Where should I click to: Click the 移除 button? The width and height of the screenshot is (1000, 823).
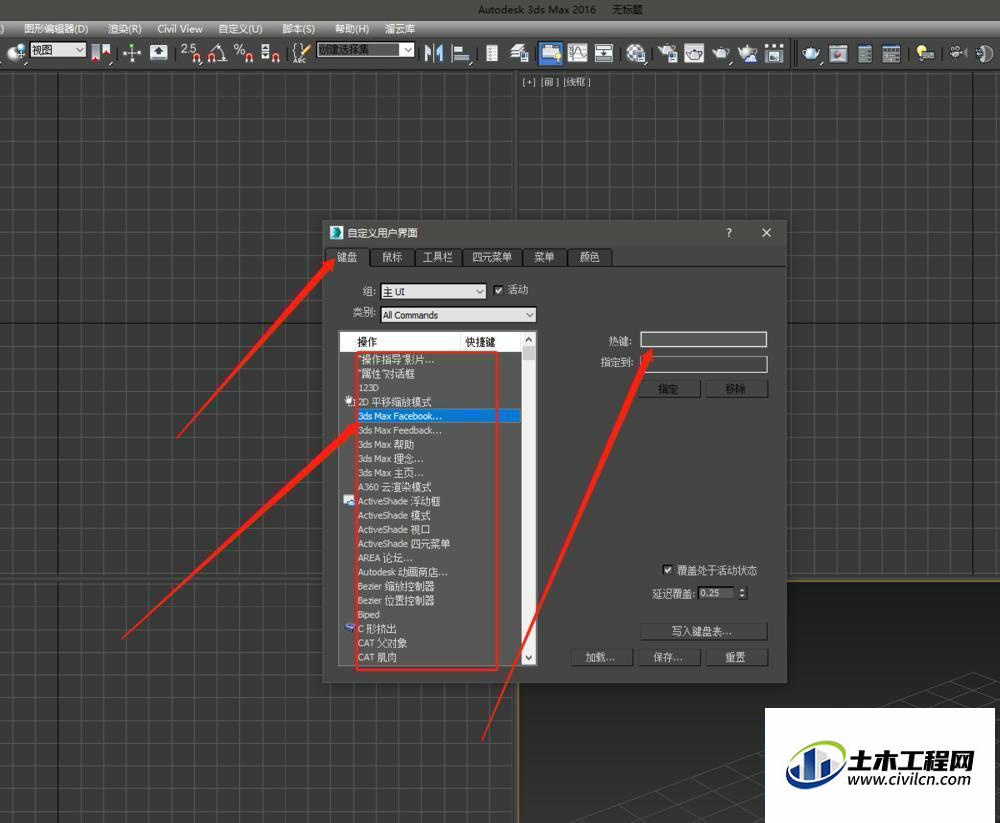pyautogui.click(x=737, y=389)
